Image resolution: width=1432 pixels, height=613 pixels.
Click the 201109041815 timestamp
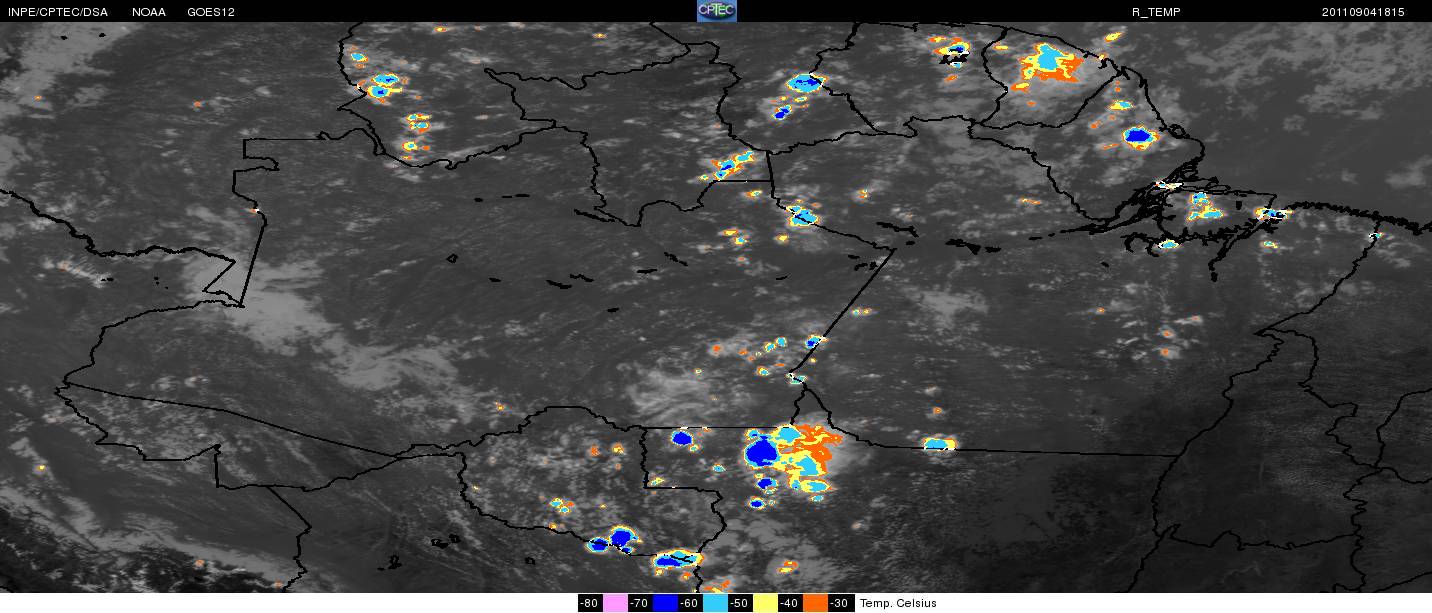coord(1363,12)
